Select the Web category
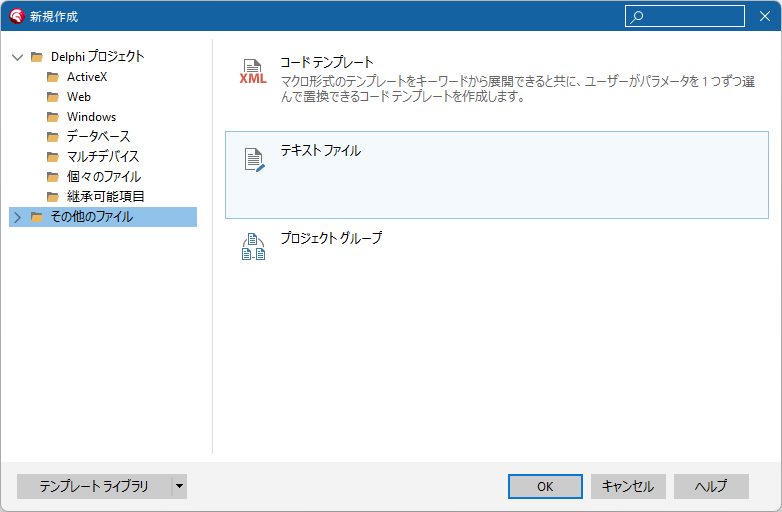782x512 pixels. (79, 97)
